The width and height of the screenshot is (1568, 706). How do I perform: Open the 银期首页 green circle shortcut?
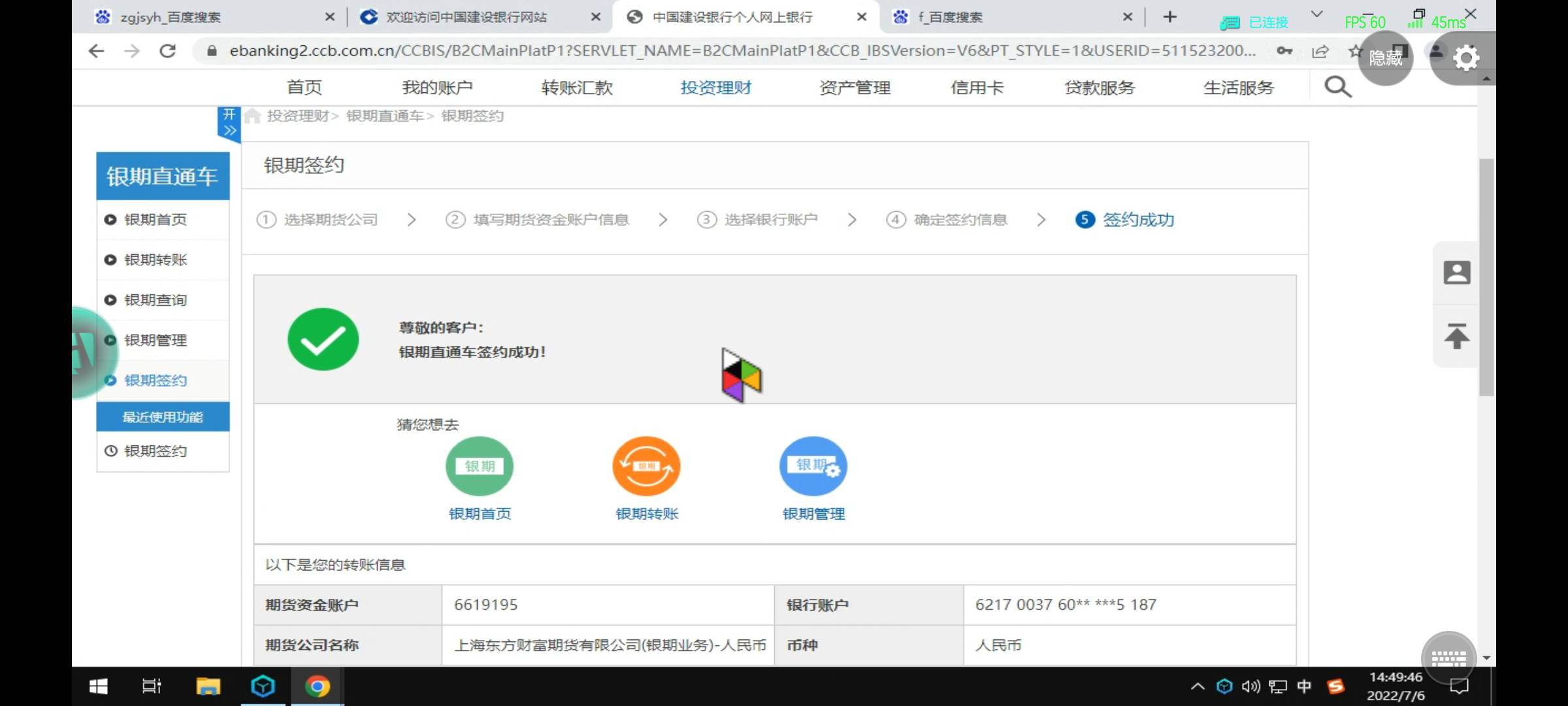tap(480, 466)
